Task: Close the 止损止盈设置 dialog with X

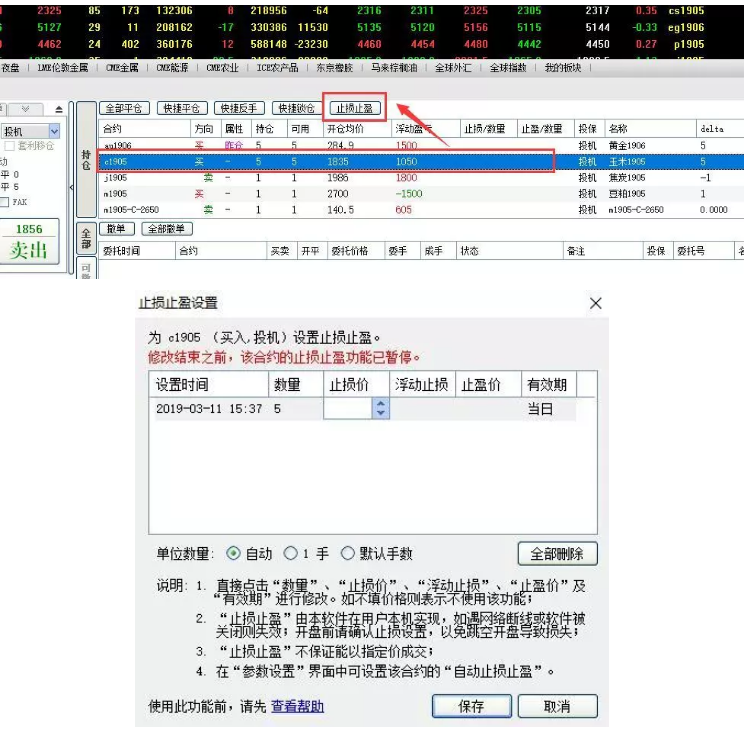Action: [595, 303]
